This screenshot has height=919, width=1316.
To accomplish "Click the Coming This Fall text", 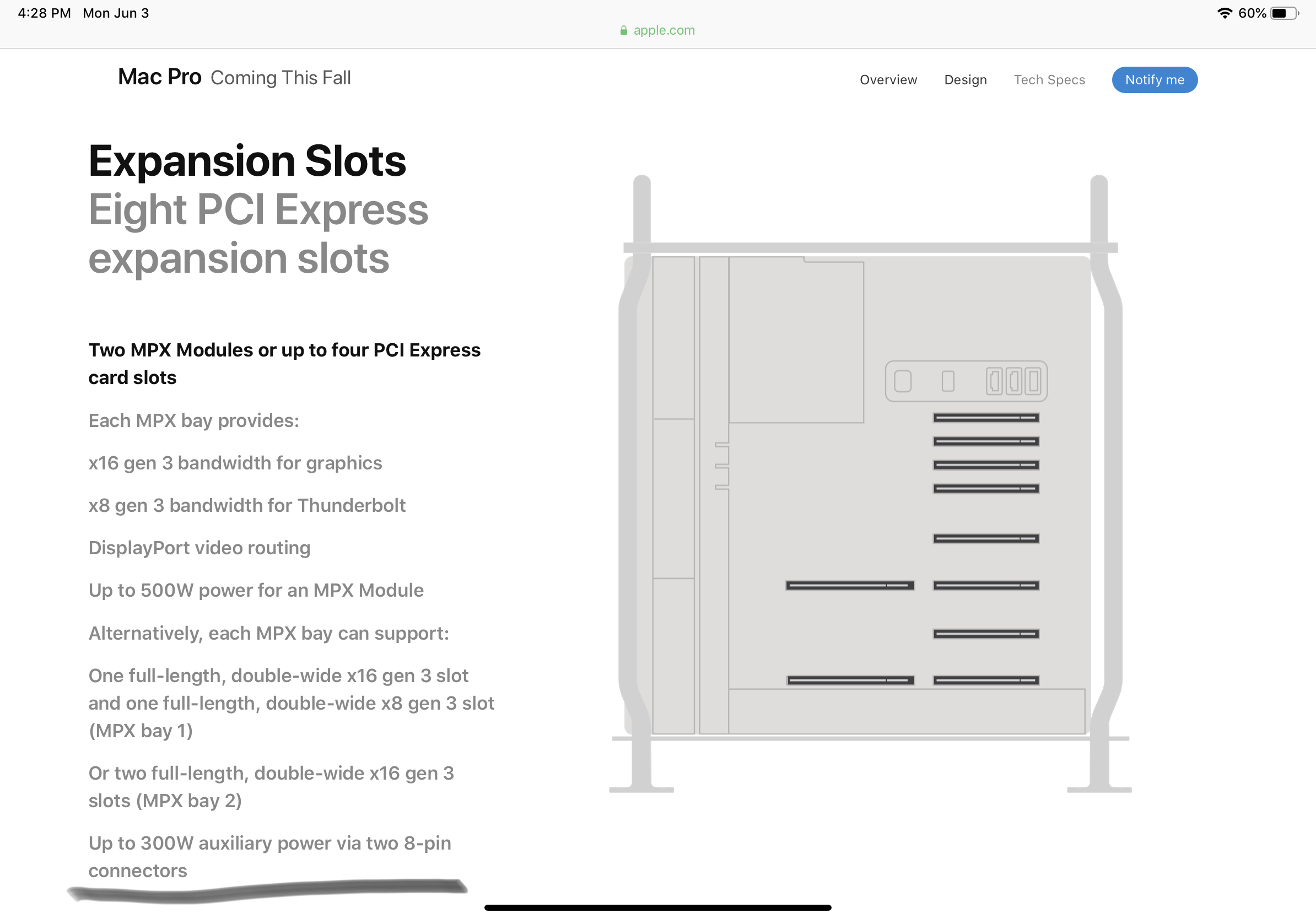I will click(281, 78).
